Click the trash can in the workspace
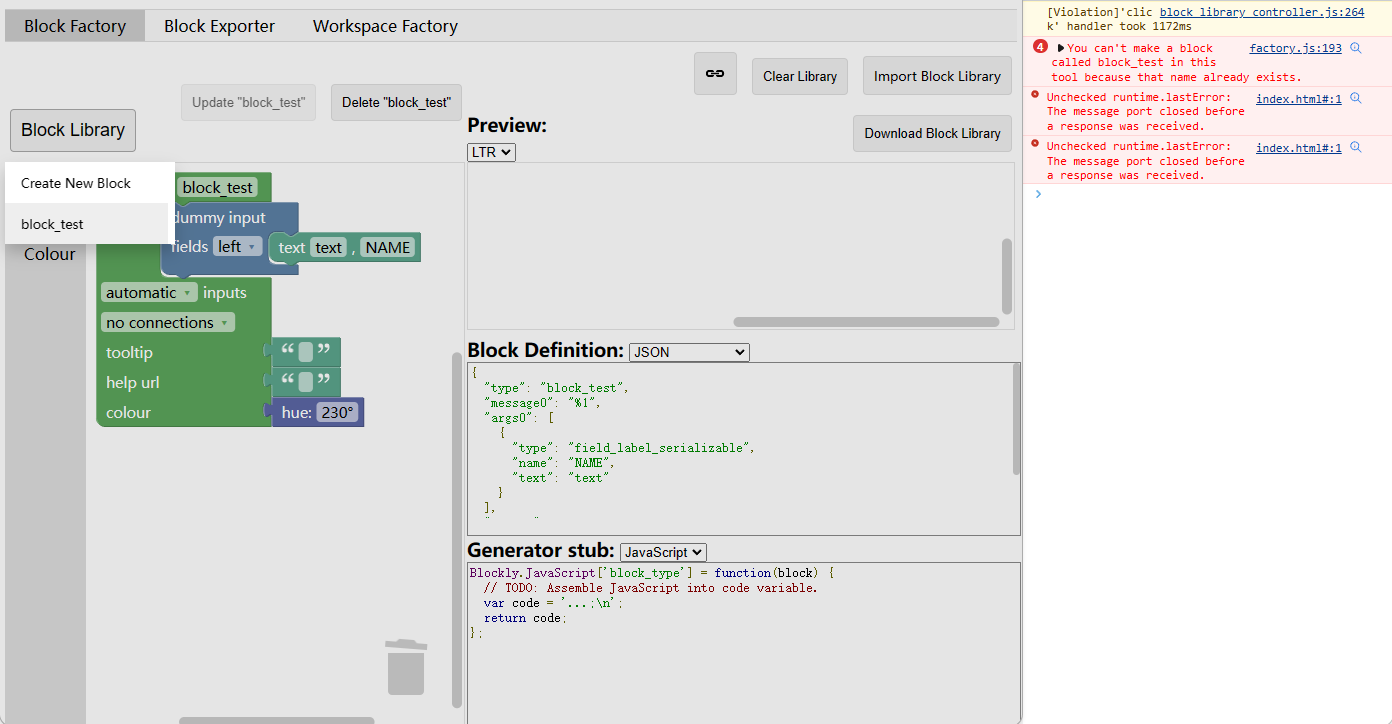1392x724 pixels. pyautogui.click(x=406, y=667)
